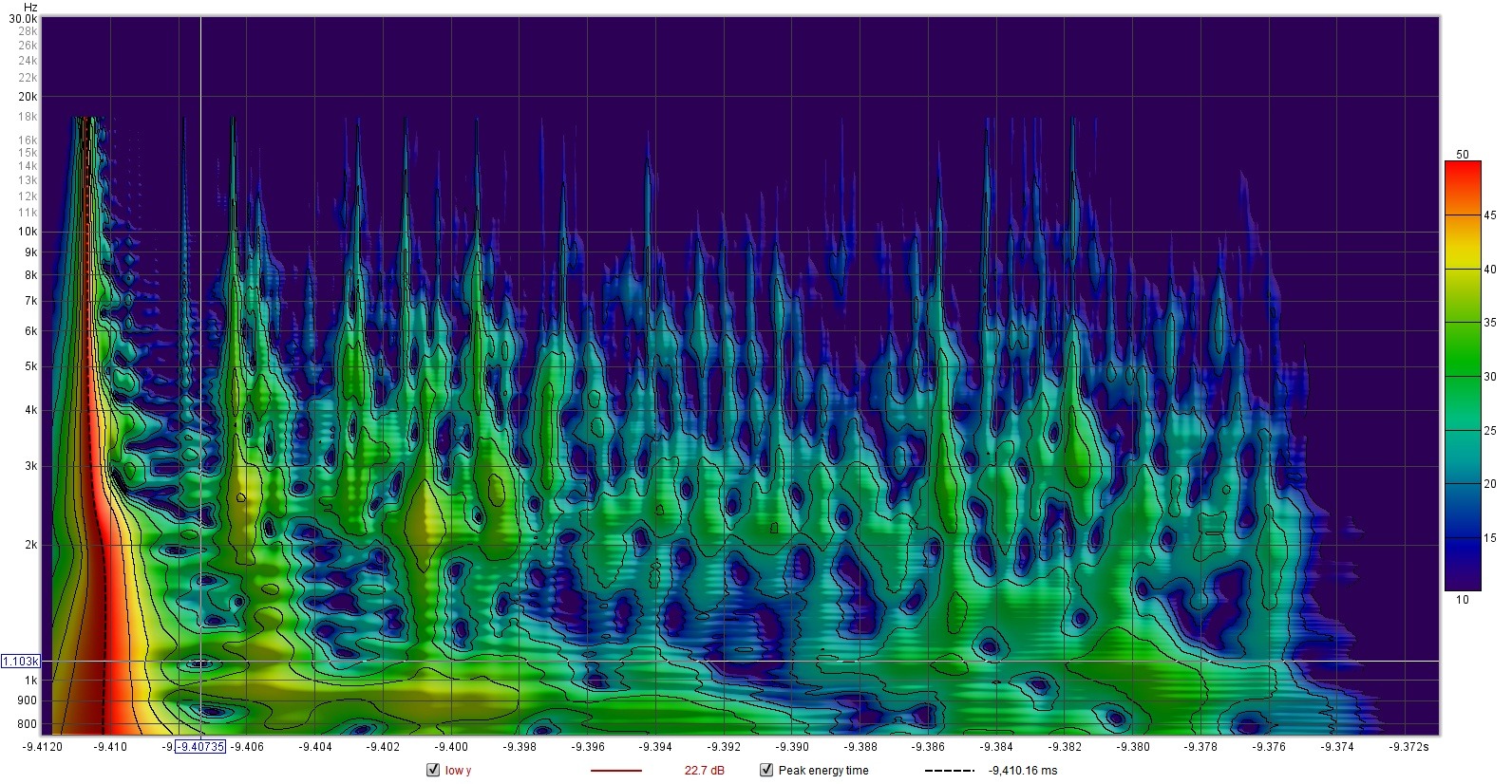
Task: Click the Hz axis unit label
Action: point(30,7)
